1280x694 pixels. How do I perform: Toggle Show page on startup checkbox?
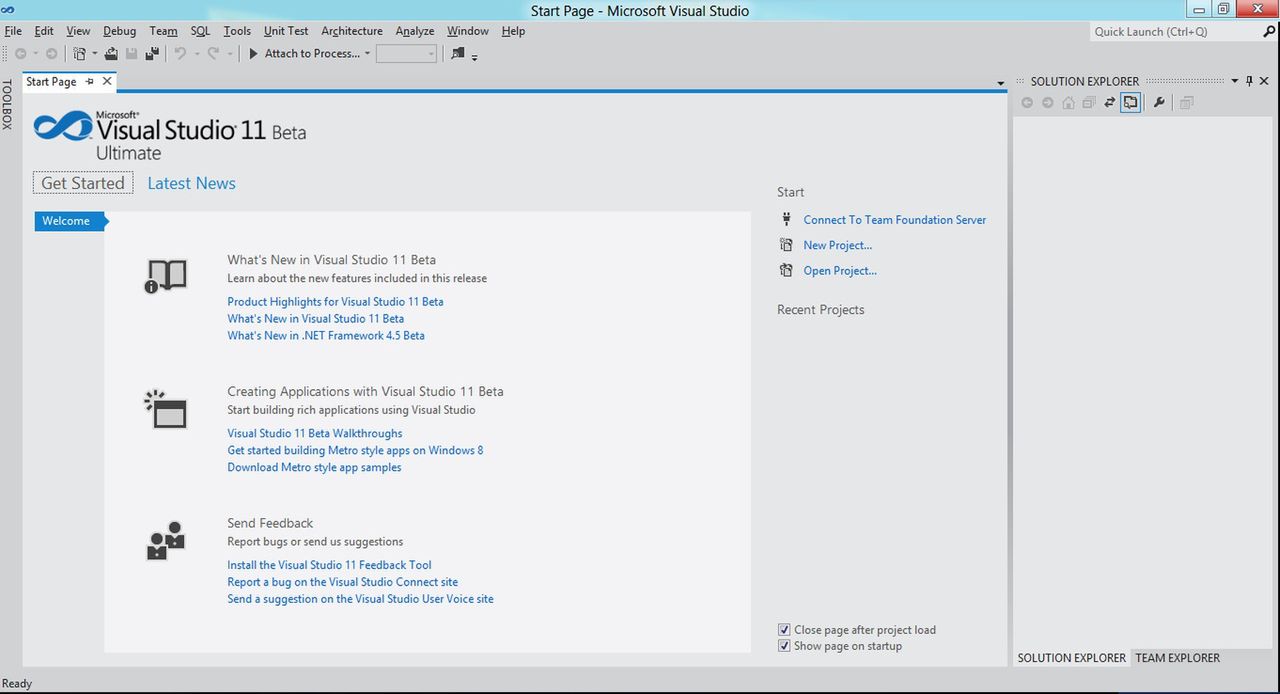point(784,646)
